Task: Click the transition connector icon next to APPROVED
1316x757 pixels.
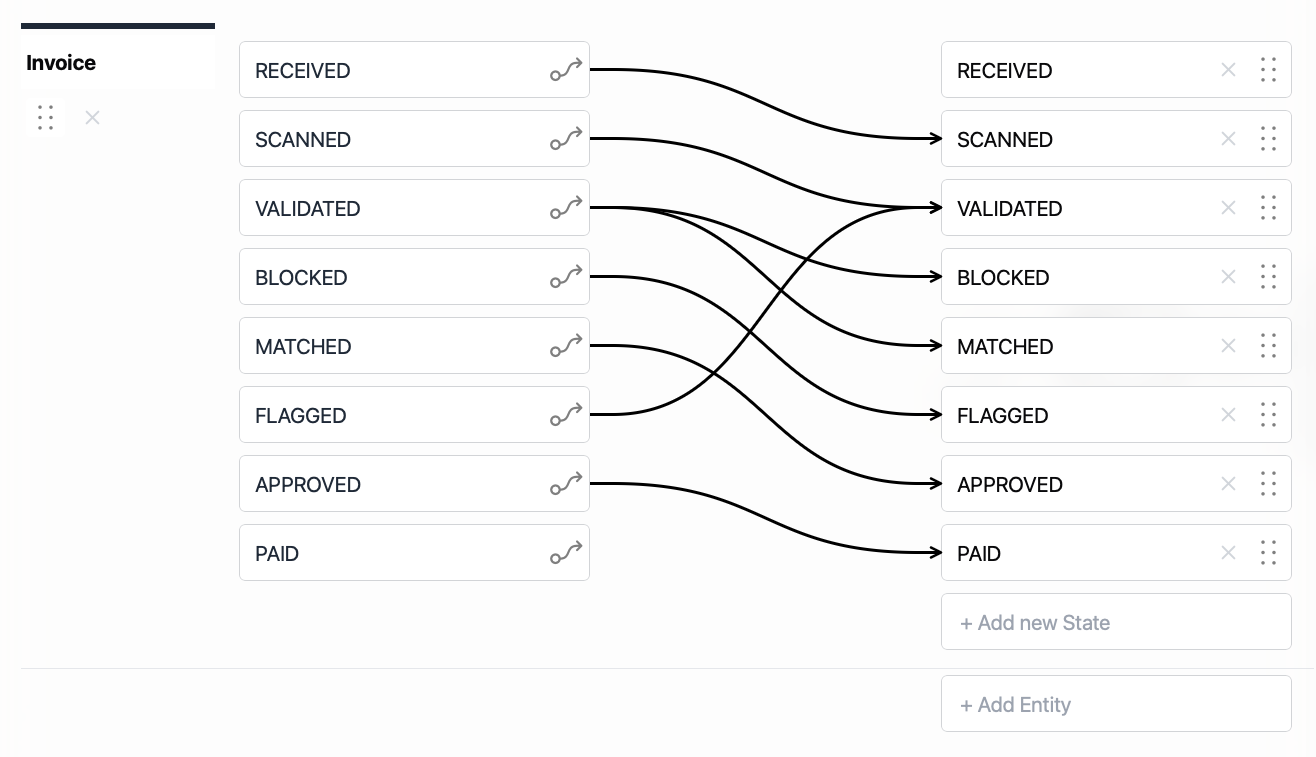Action: coord(565,483)
